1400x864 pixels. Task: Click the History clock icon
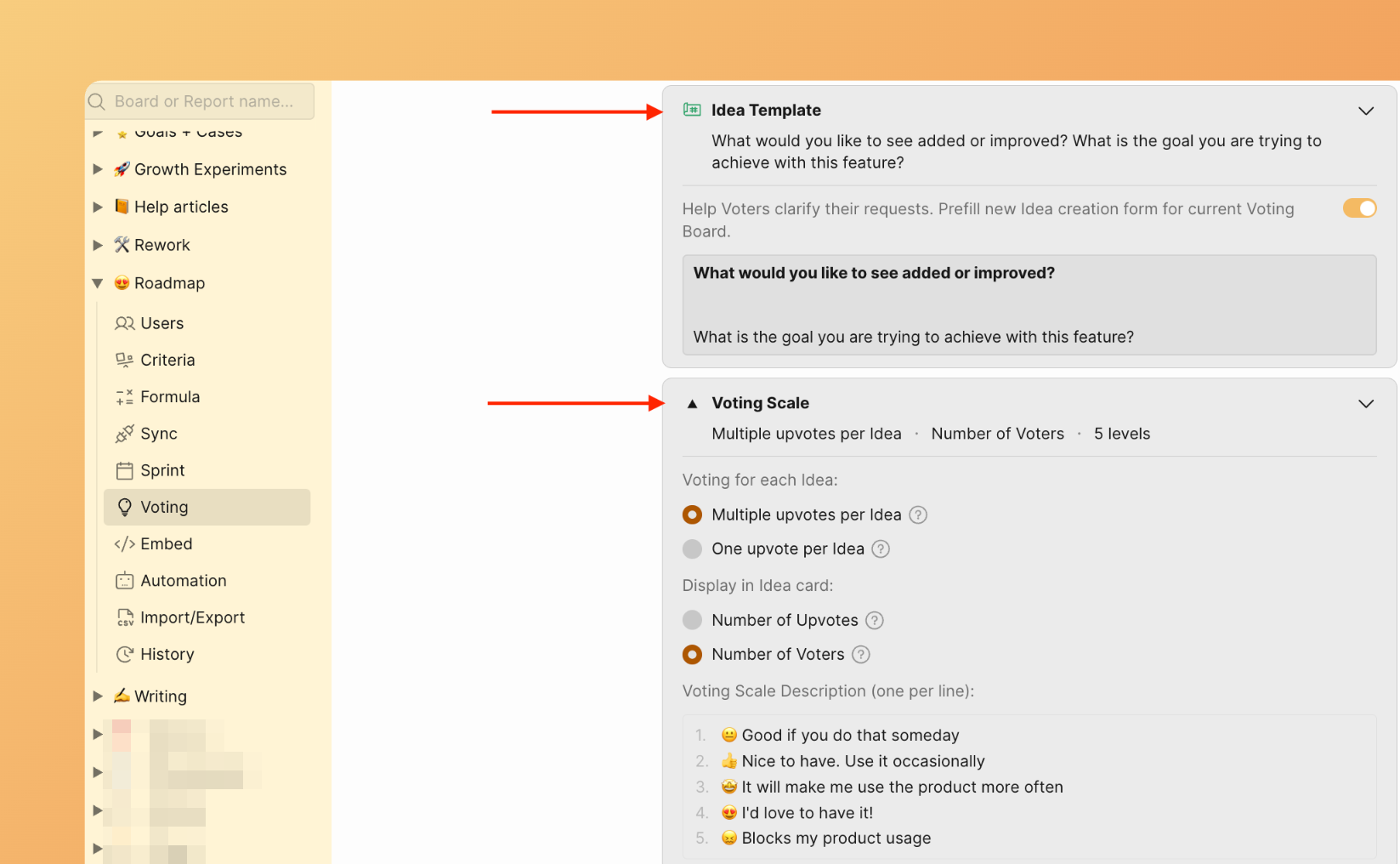125,654
